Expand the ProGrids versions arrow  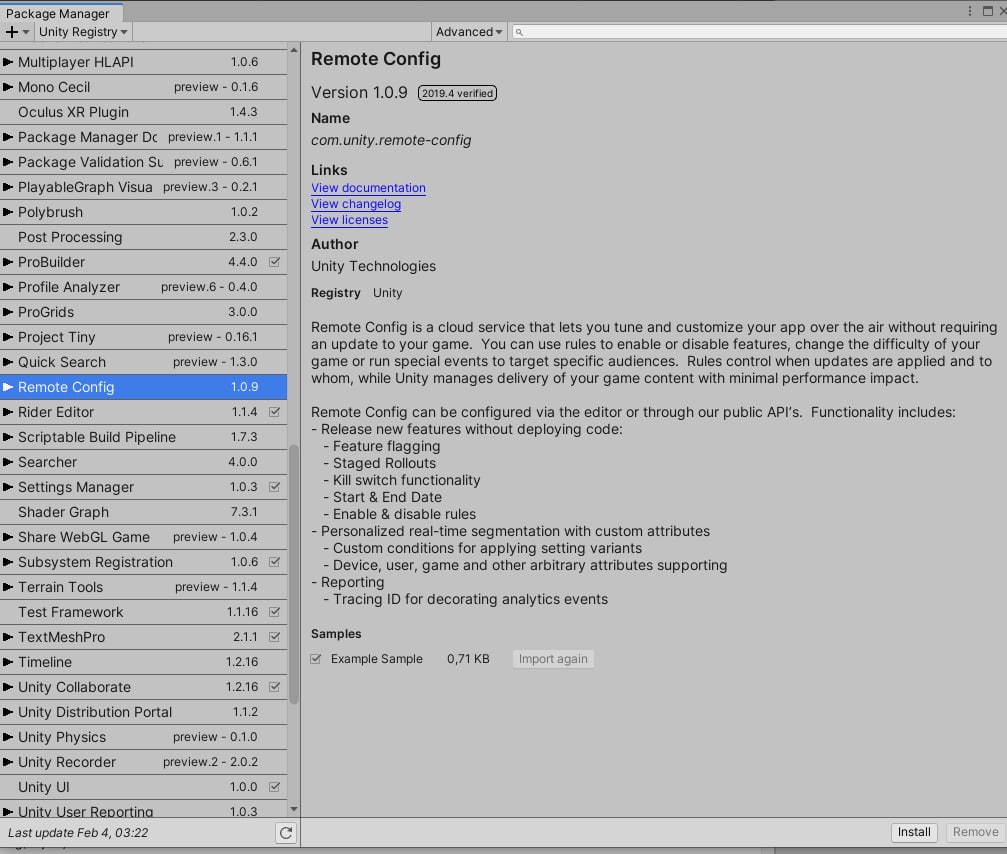(8, 312)
